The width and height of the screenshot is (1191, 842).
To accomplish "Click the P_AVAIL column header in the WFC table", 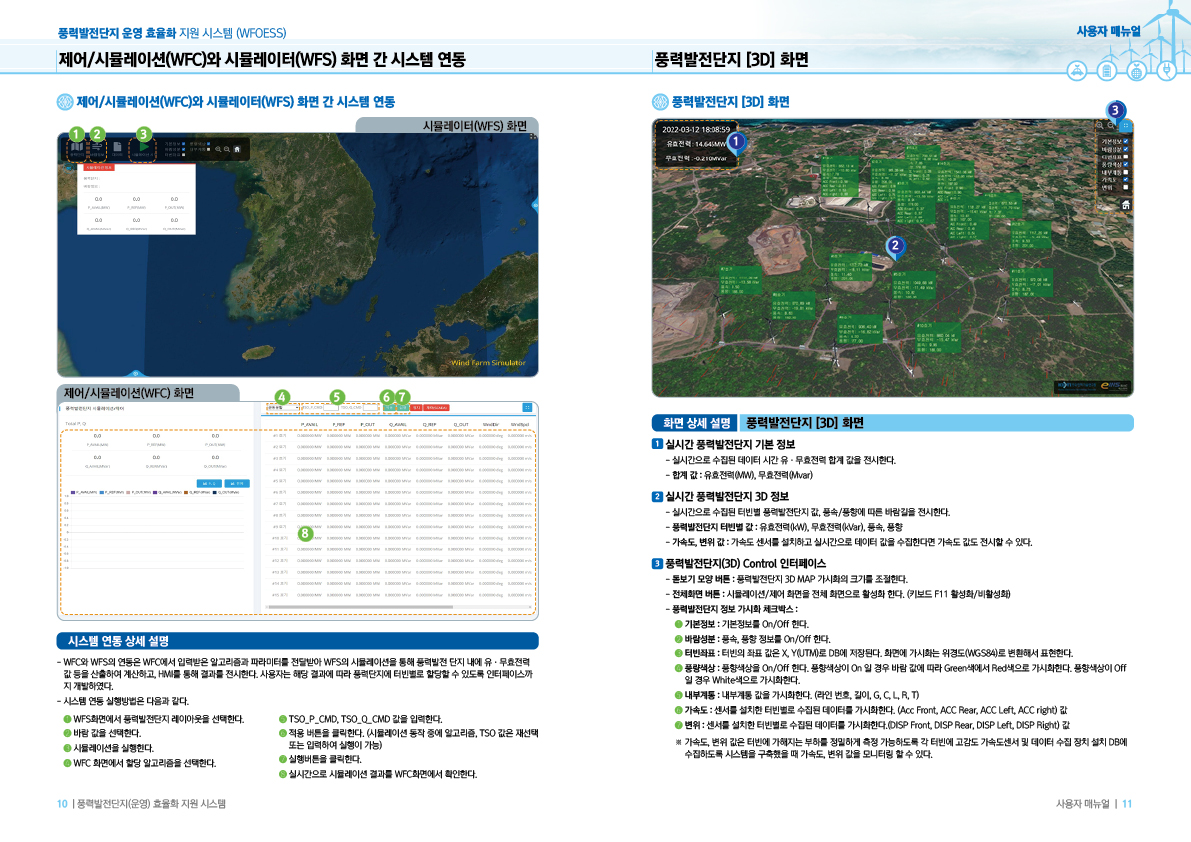I will coord(309,424).
